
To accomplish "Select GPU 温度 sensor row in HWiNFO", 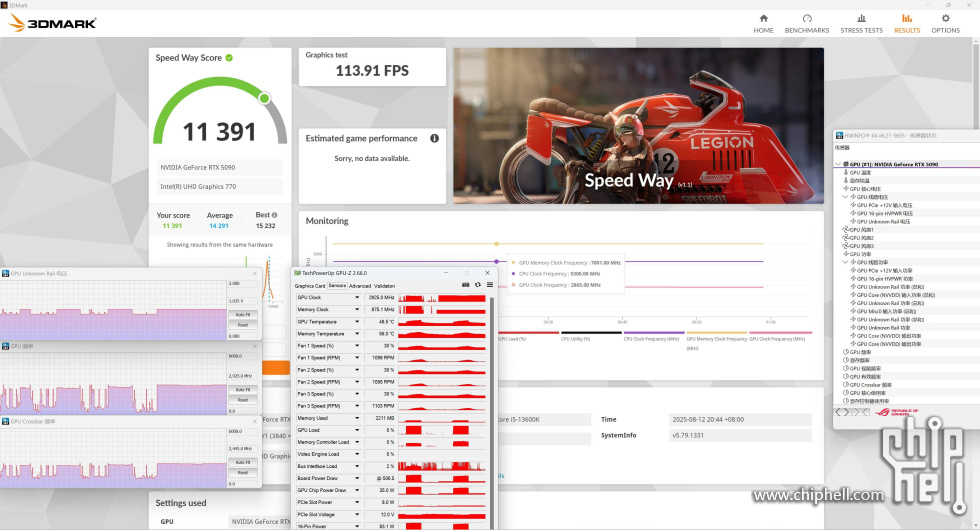I will pyautogui.click(x=860, y=172).
